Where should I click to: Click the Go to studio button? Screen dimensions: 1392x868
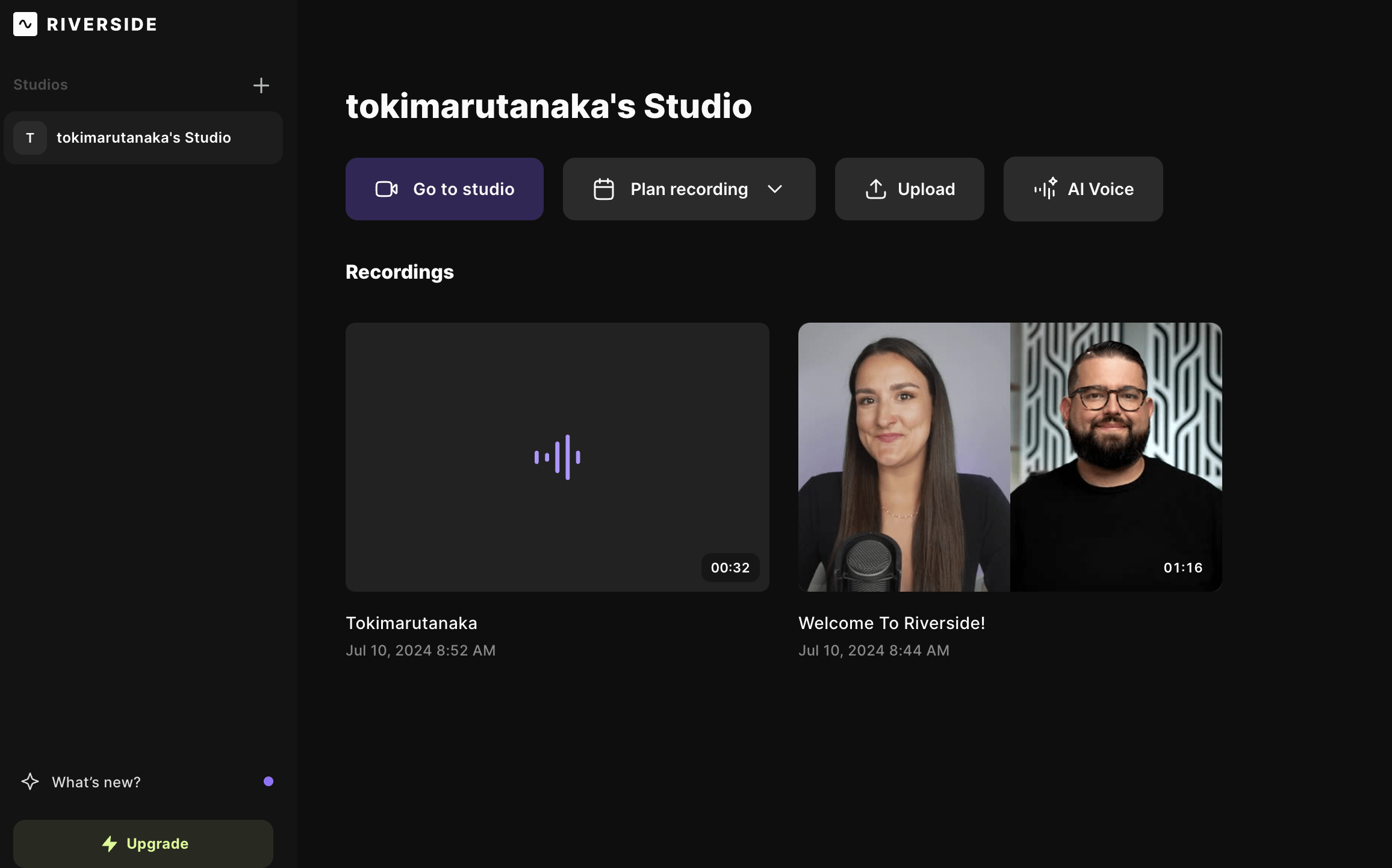click(444, 189)
